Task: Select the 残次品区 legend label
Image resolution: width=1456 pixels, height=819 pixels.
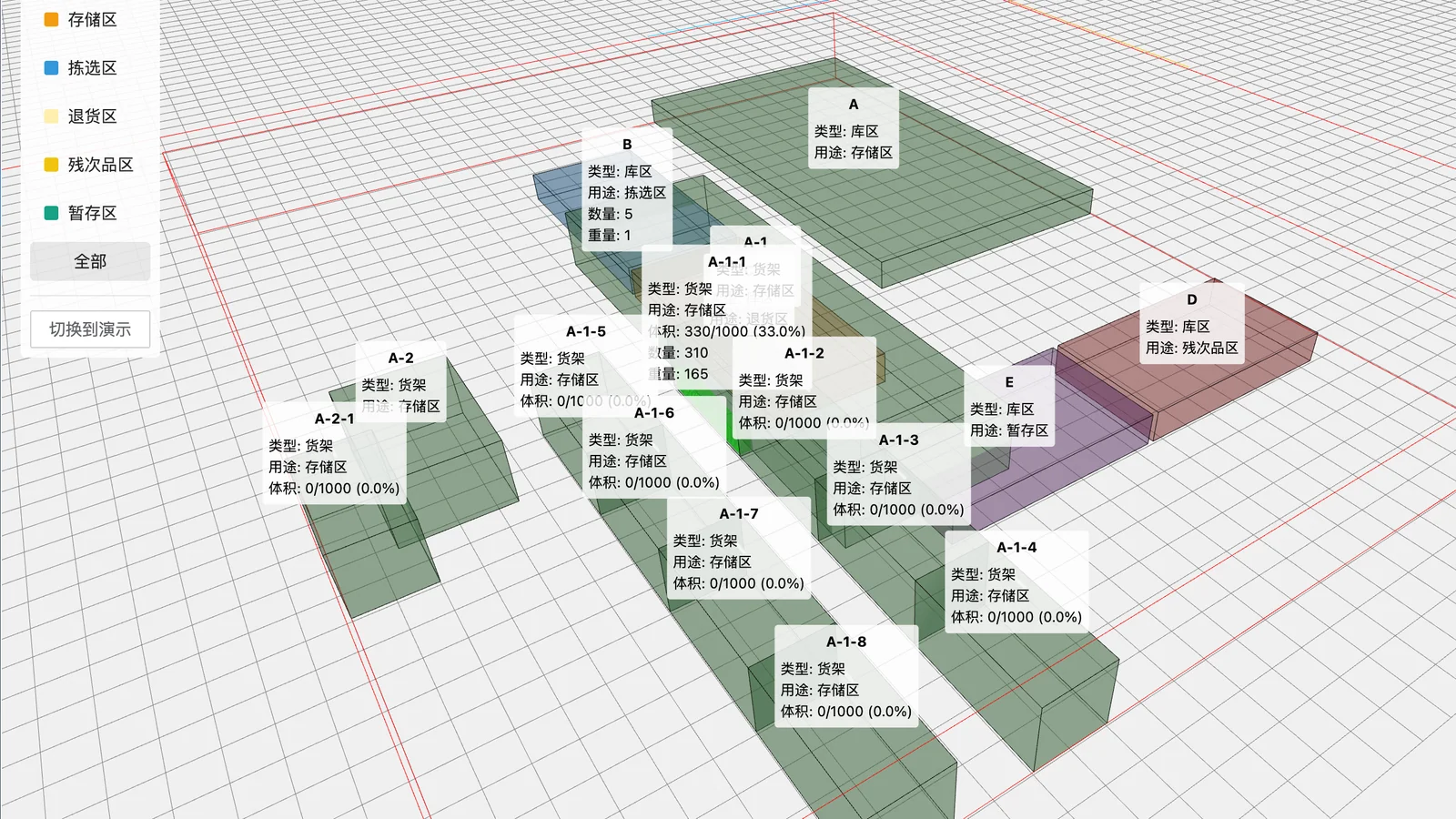Action: (x=101, y=165)
